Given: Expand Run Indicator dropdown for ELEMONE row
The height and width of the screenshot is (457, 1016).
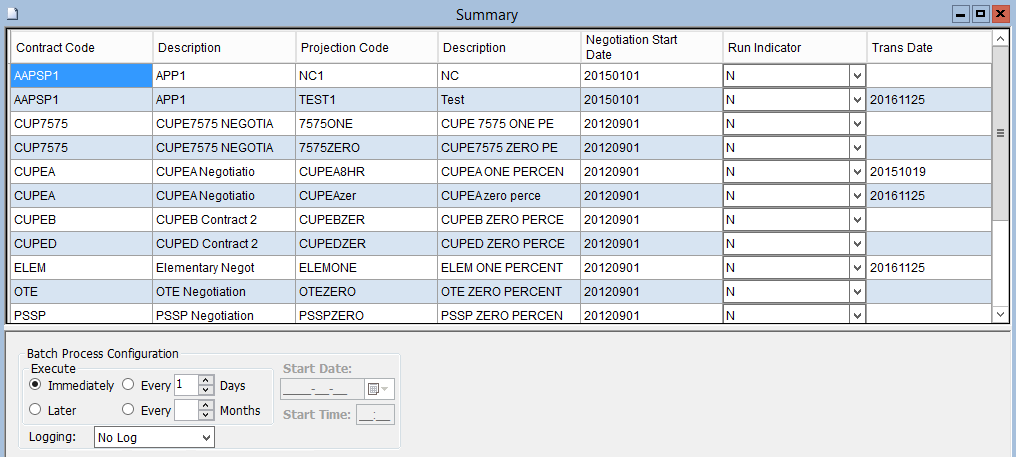Looking at the screenshot, I should tap(857, 267).
